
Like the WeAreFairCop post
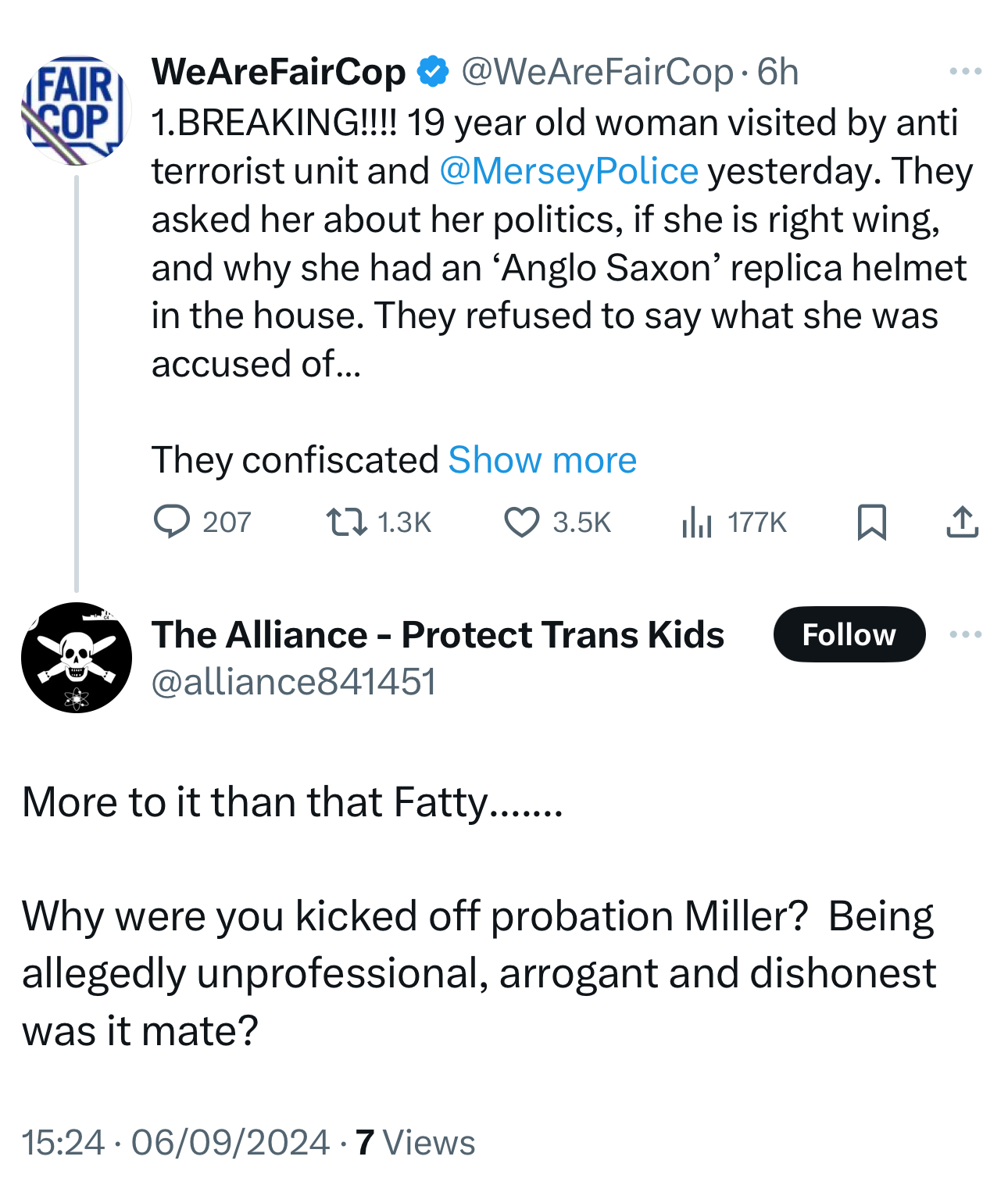521,522
